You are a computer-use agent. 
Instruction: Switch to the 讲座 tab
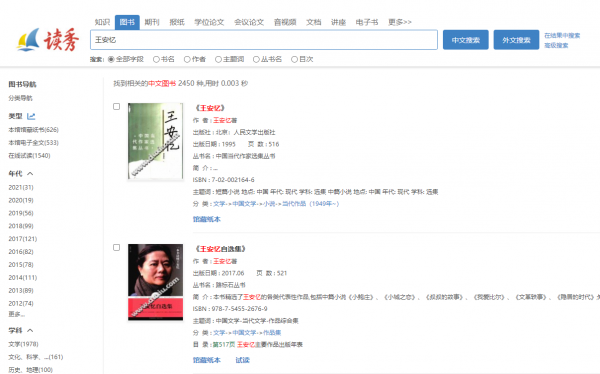coord(338,22)
